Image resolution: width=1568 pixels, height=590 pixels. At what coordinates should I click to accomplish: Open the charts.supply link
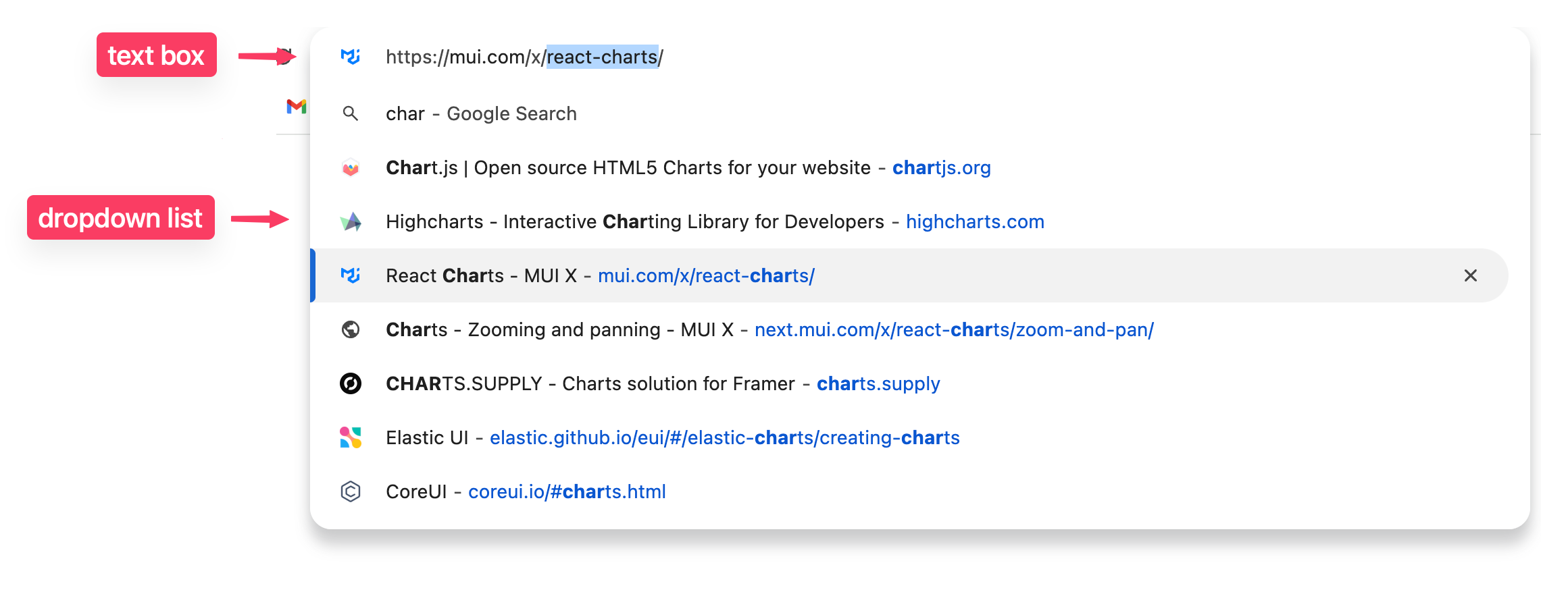pyautogui.click(x=878, y=384)
